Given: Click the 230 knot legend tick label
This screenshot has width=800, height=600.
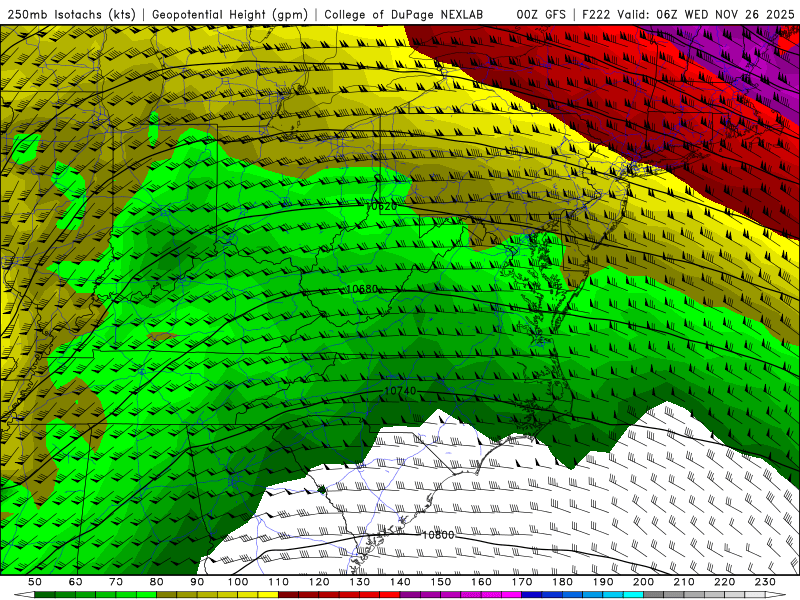Looking at the screenshot, I should click(765, 582).
